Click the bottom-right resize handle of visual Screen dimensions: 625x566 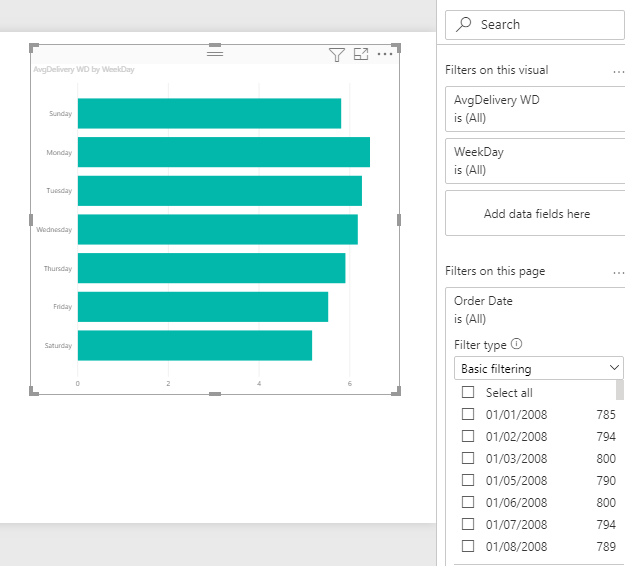coord(396,391)
